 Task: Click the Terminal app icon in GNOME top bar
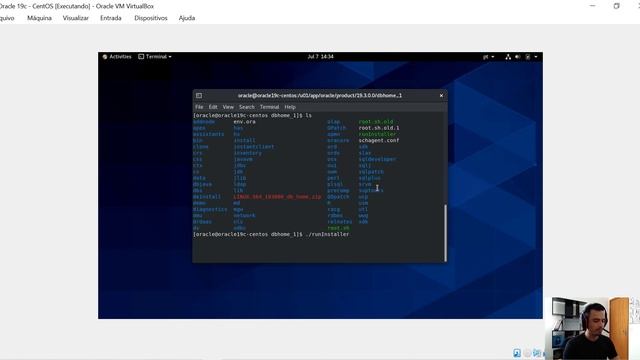click(141, 57)
